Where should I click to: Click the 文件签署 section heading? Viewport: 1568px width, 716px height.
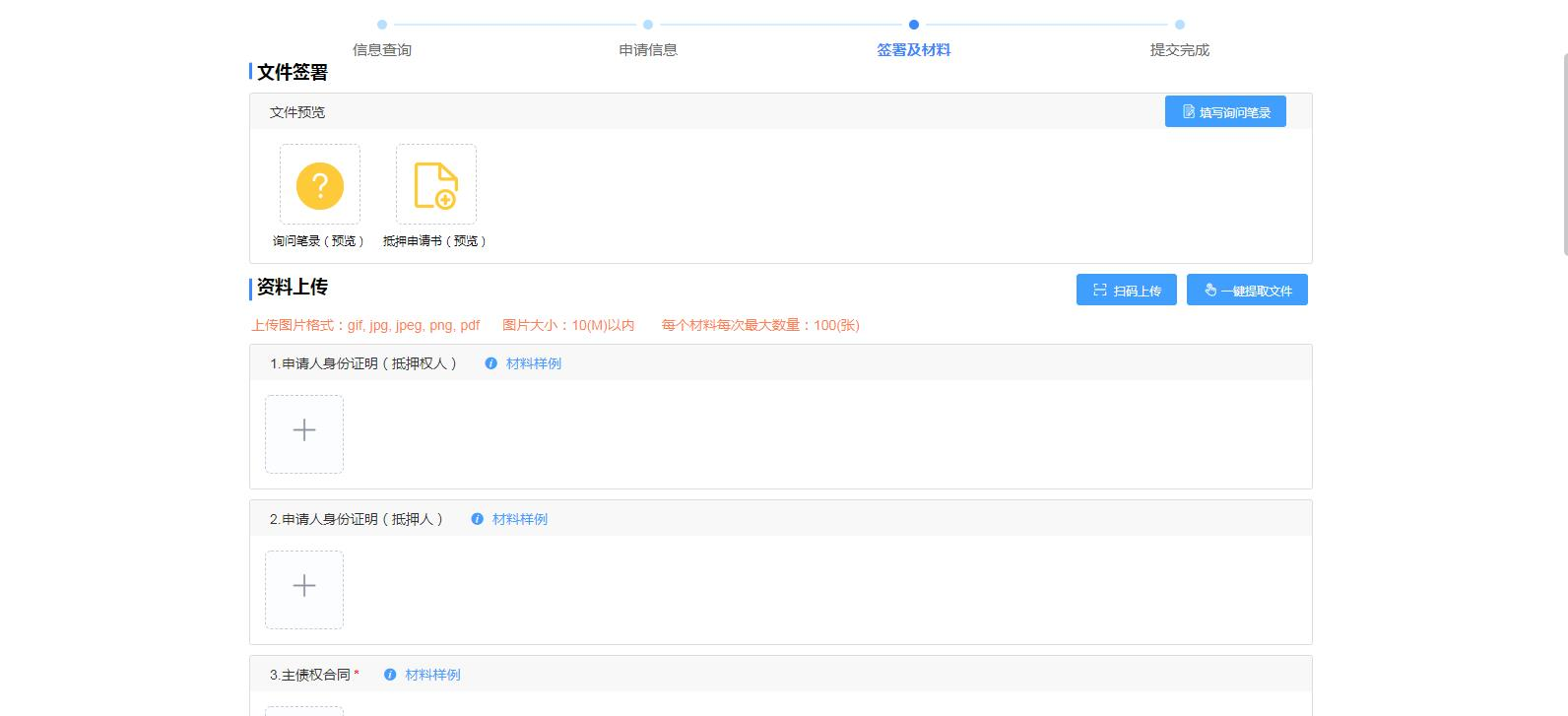(293, 72)
